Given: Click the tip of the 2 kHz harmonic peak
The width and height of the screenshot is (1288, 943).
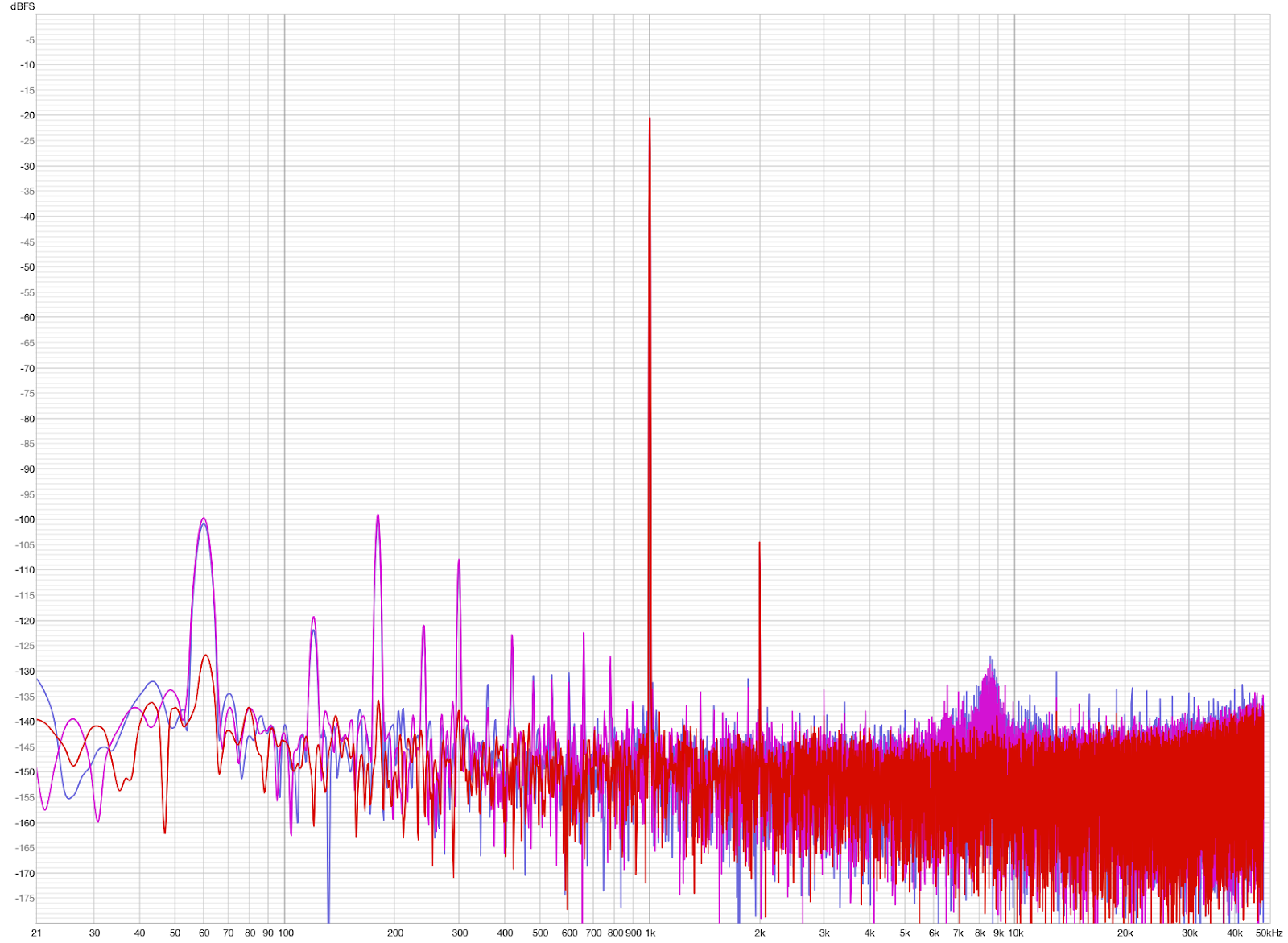Looking at the screenshot, I should (x=759, y=543).
